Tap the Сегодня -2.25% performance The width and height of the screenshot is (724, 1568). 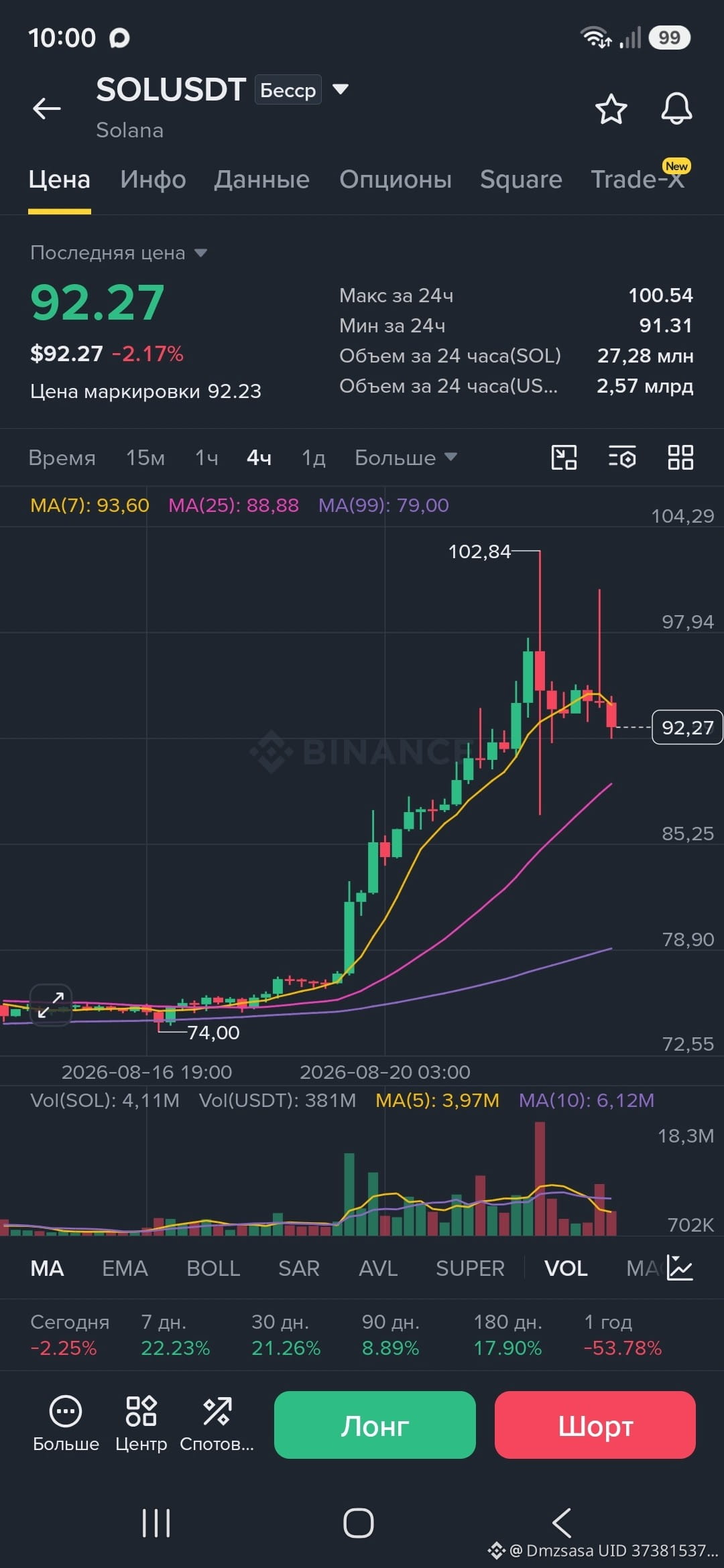(70, 1335)
